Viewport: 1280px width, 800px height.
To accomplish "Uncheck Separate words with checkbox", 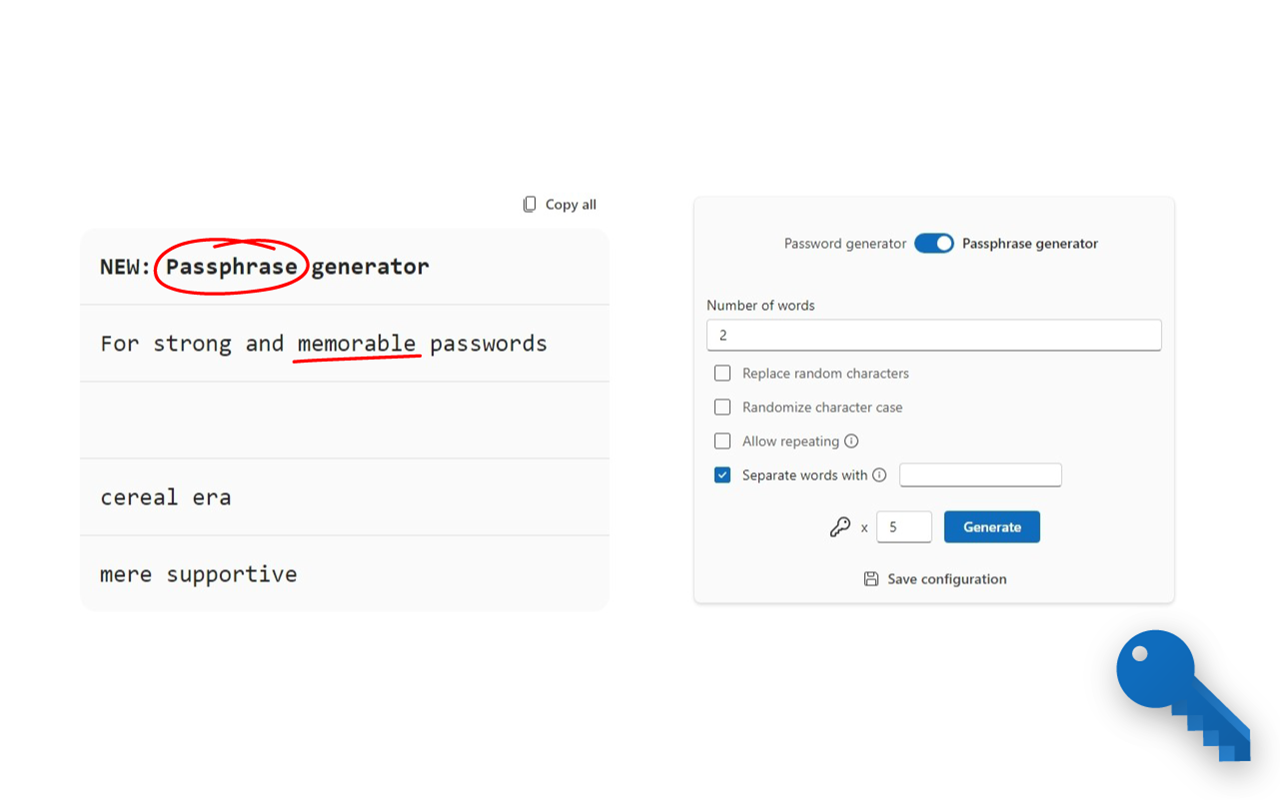I will coord(722,475).
